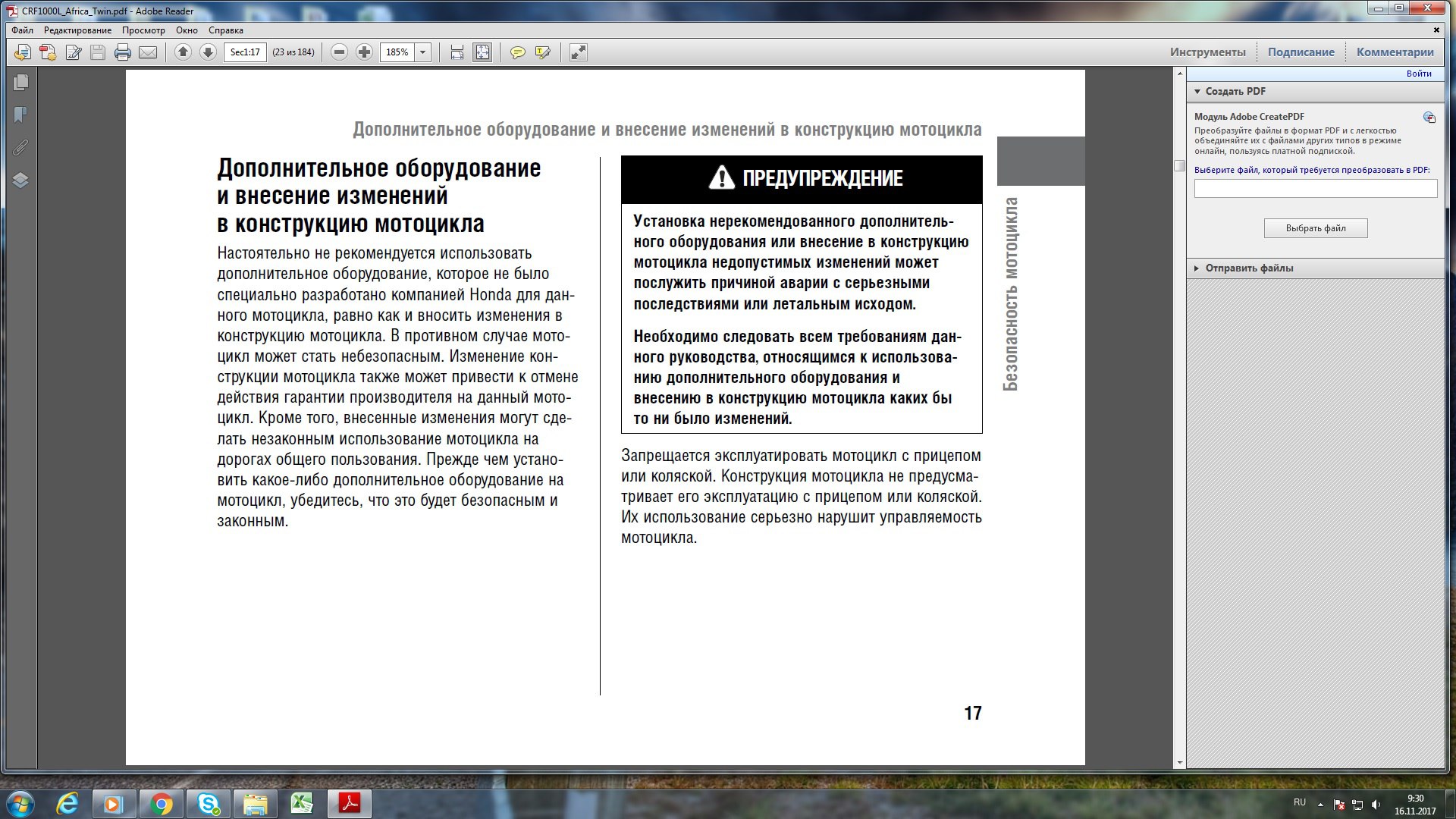Open the Справка menu
Viewport: 1456px width, 819px height.
tap(226, 30)
